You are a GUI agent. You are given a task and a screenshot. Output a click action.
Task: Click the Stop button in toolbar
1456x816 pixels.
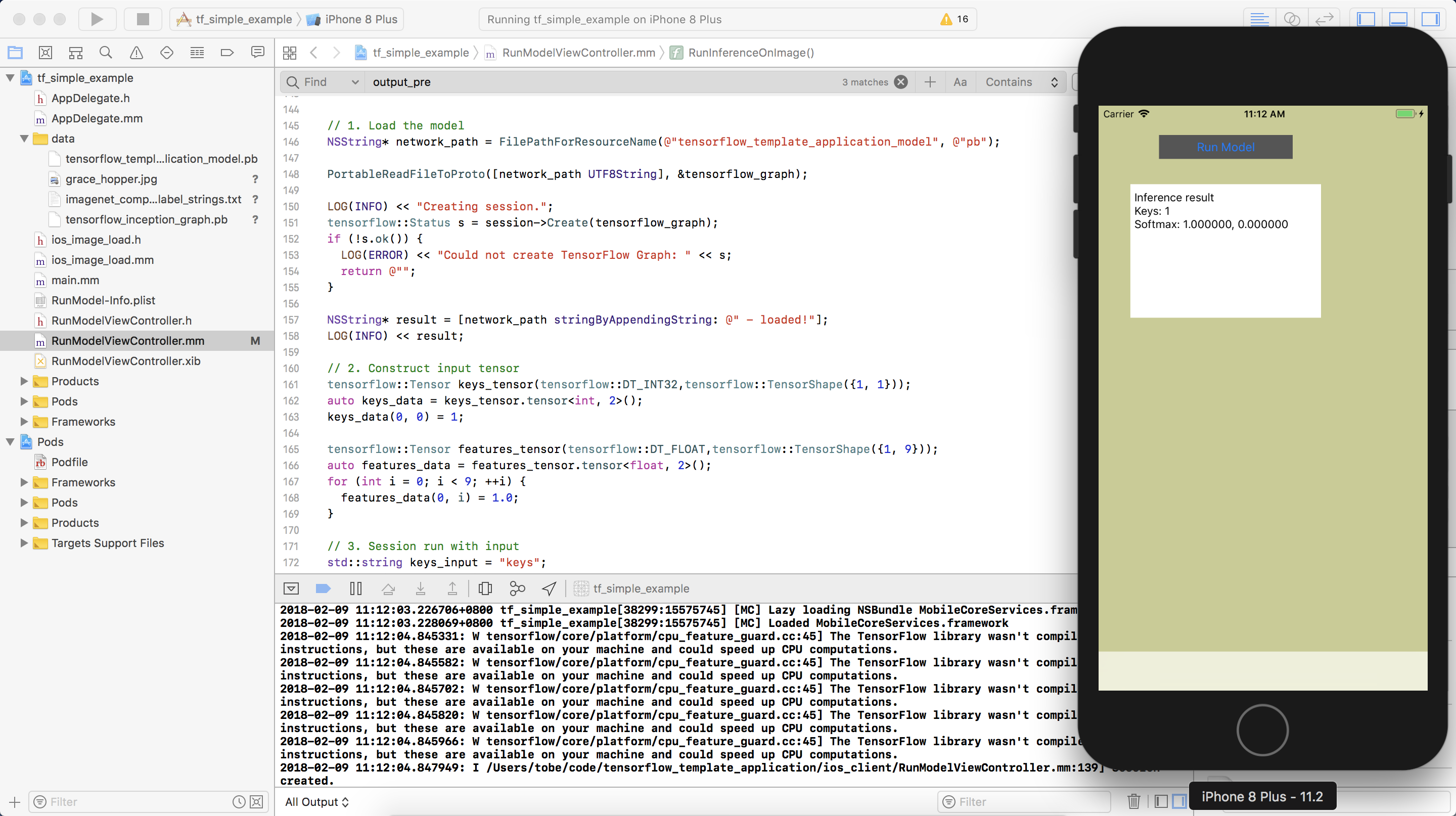[143, 19]
